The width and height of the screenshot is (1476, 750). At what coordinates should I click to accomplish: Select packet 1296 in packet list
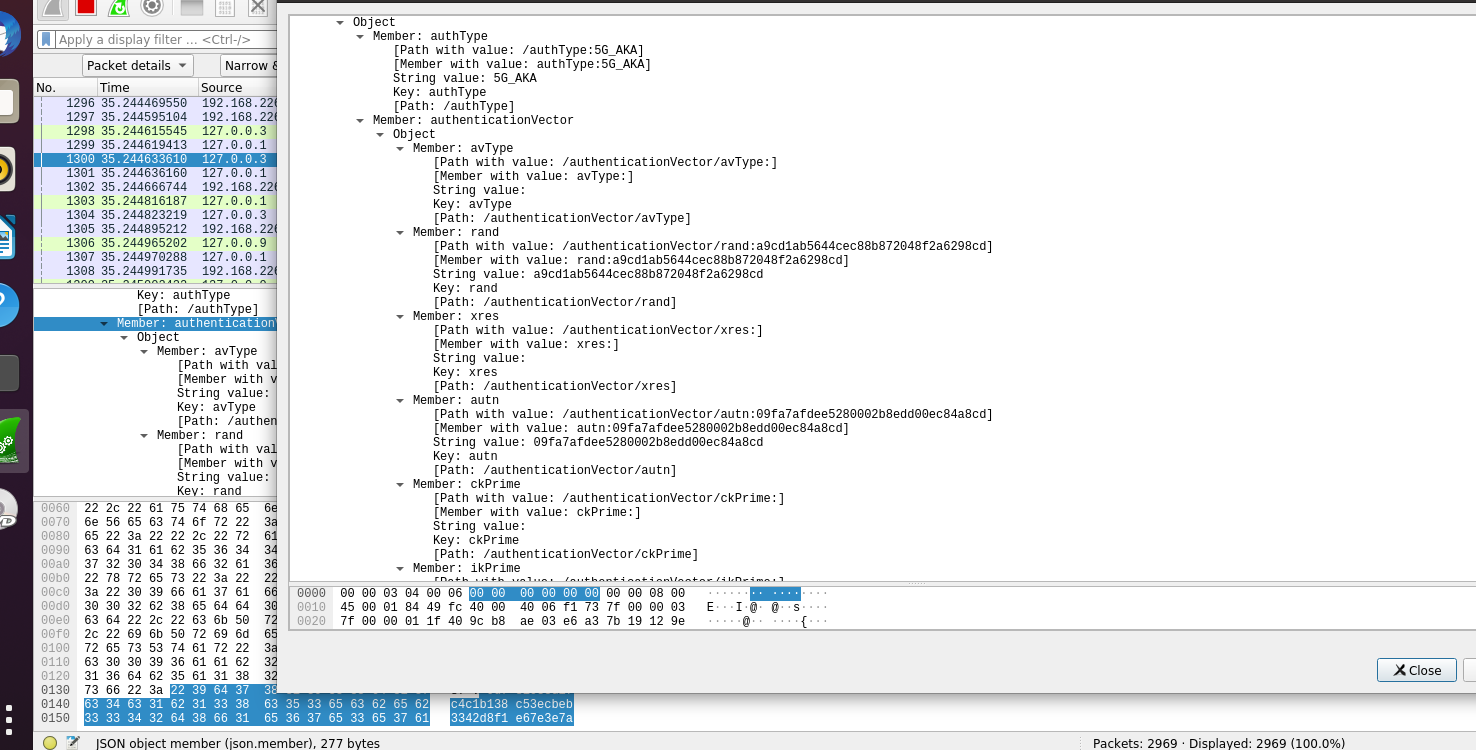(x=156, y=103)
